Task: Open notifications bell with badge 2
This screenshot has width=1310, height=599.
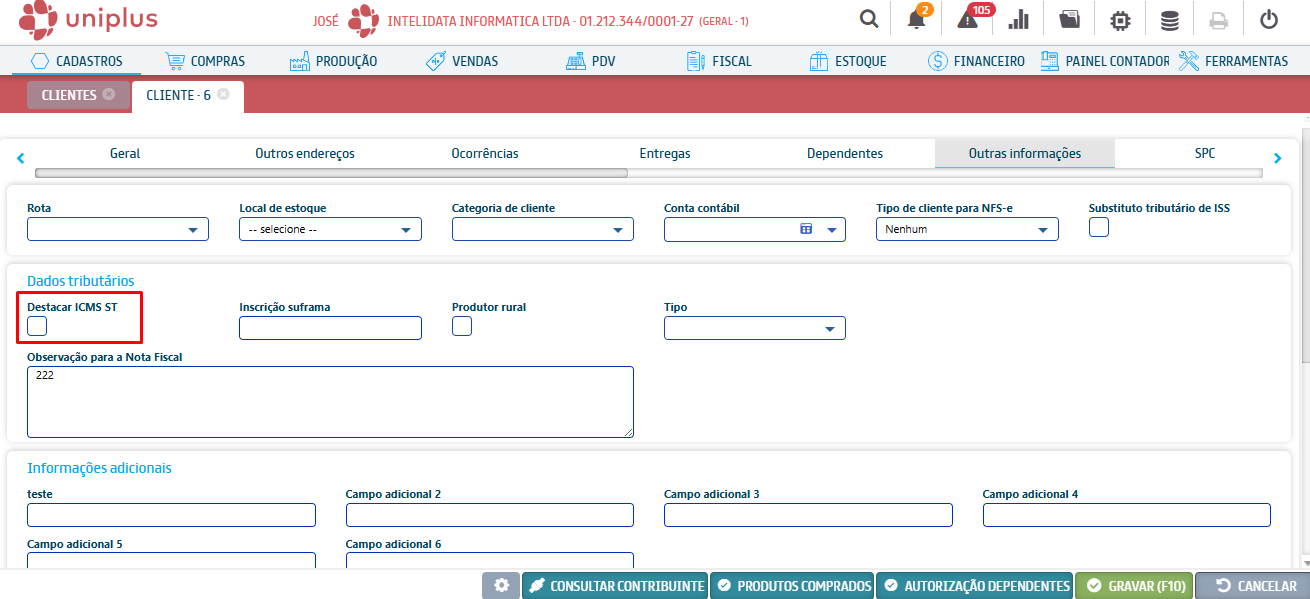Action: pos(917,19)
